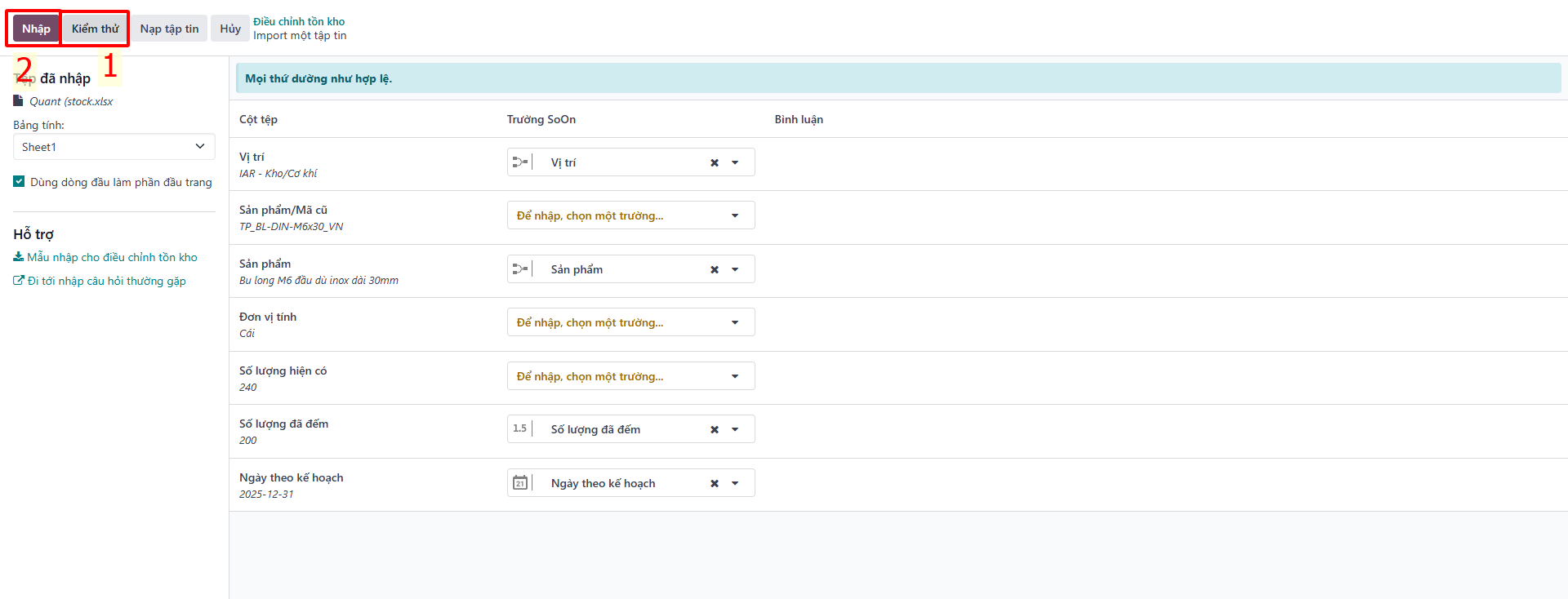Click the external-link icon beside Đi tới nhập
This screenshot has height=599, width=1568.
pyautogui.click(x=18, y=281)
